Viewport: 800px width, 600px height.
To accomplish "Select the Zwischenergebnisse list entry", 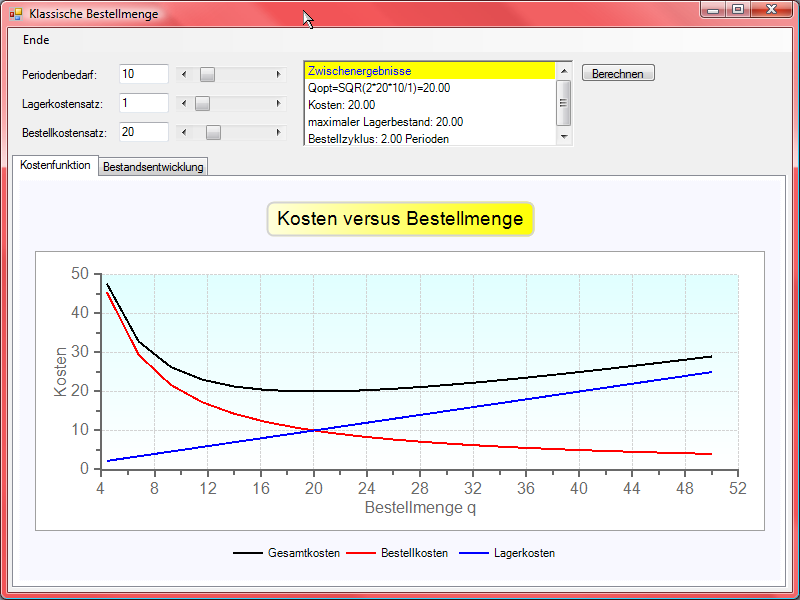I will coord(429,71).
